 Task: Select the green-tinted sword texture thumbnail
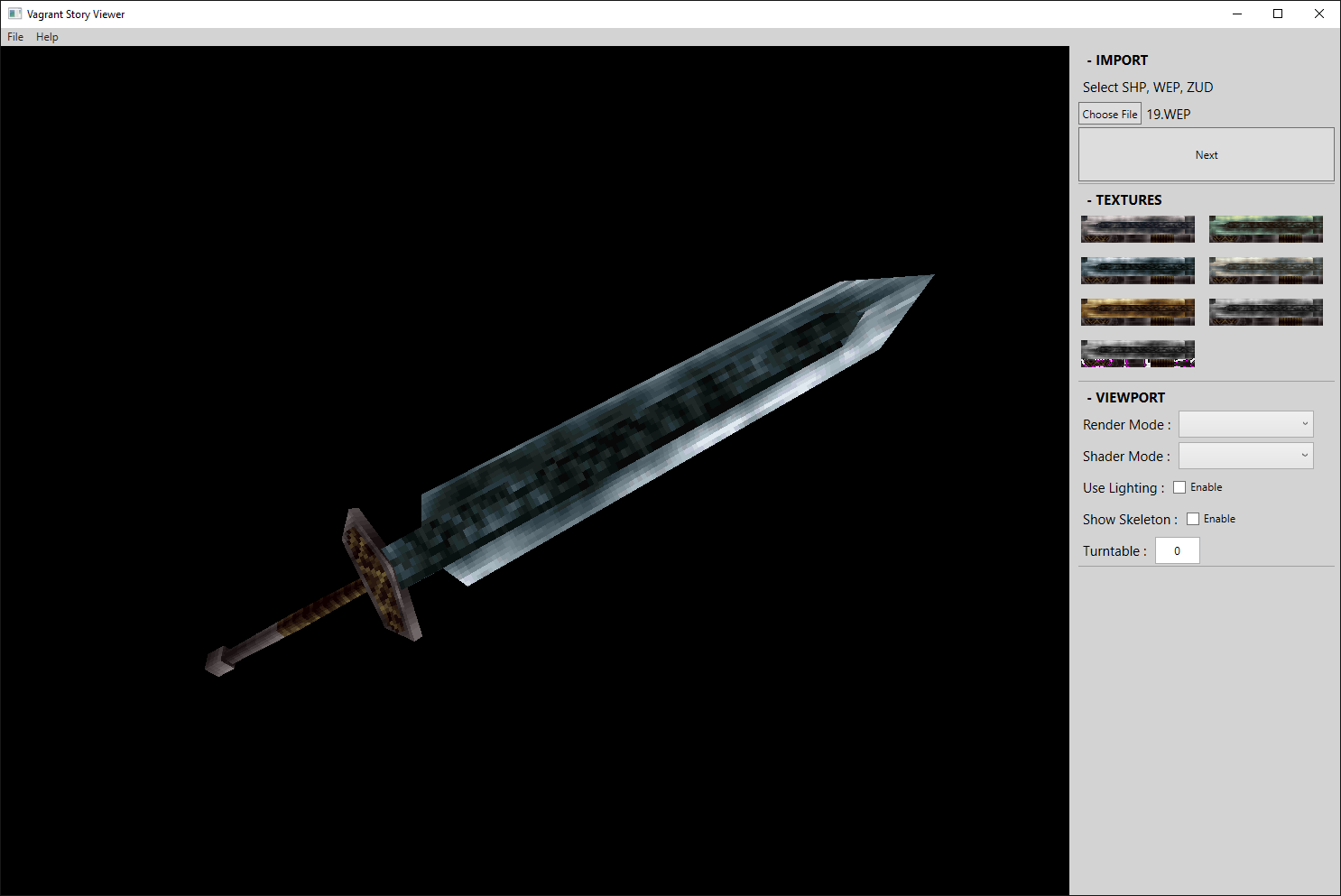(1266, 229)
